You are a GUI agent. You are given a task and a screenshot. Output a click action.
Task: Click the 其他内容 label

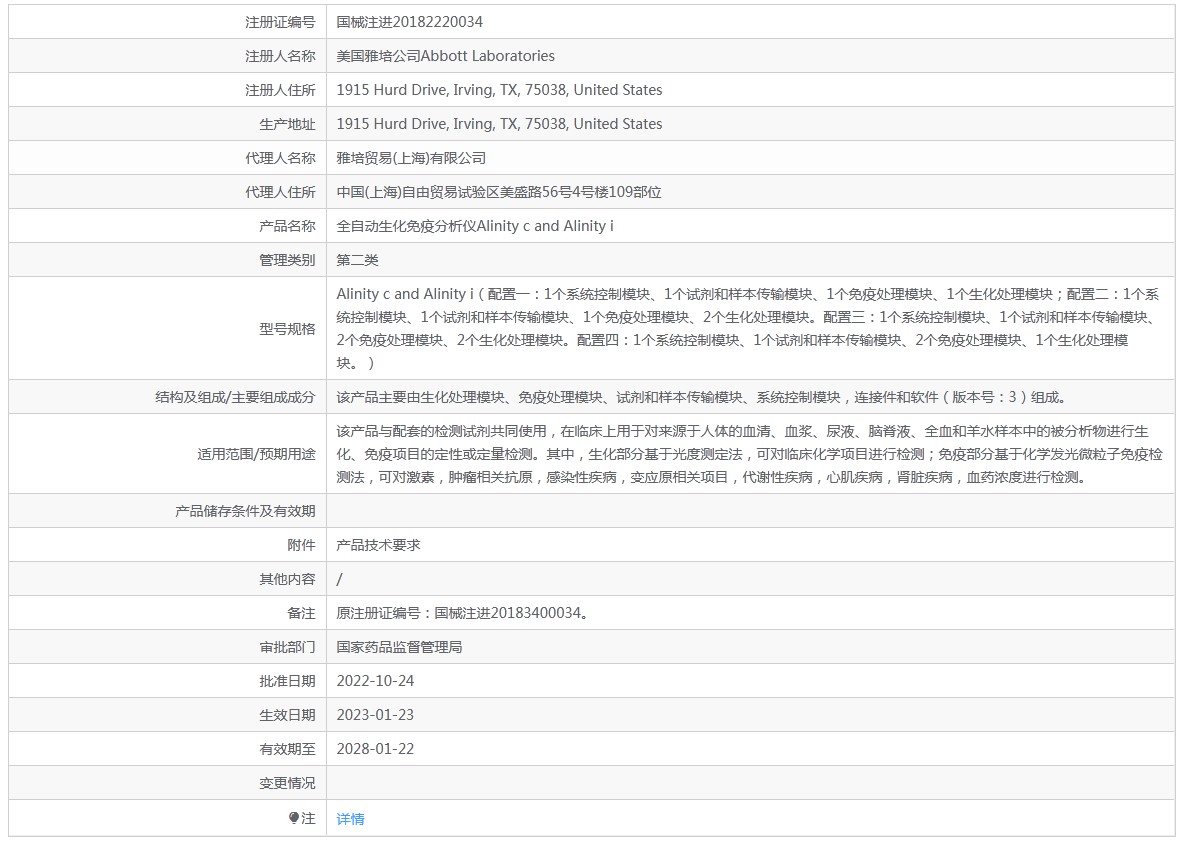tap(287, 579)
